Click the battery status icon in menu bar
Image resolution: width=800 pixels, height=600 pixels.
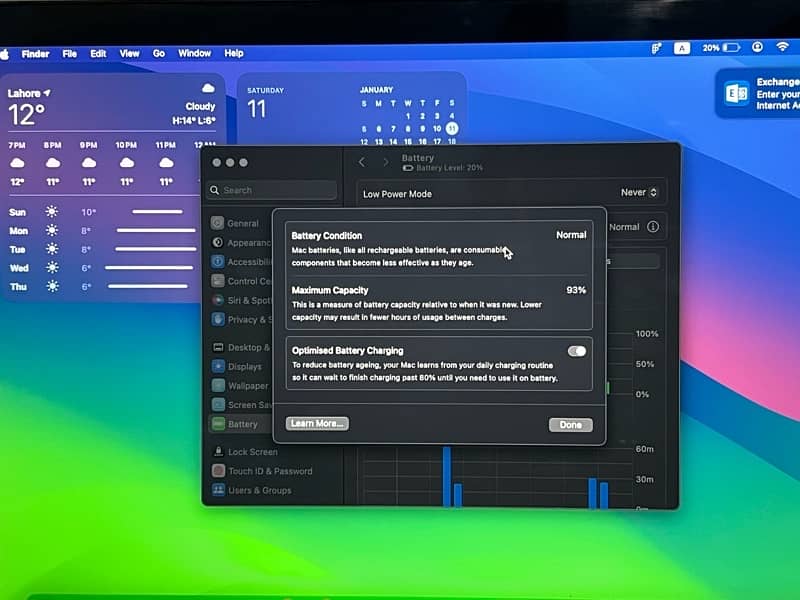pyautogui.click(x=731, y=47)
